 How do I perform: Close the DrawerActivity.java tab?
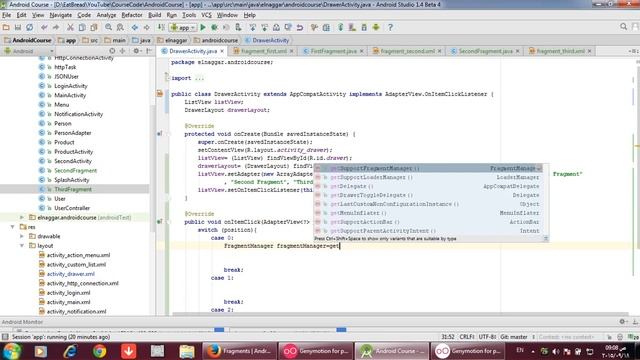222,51
